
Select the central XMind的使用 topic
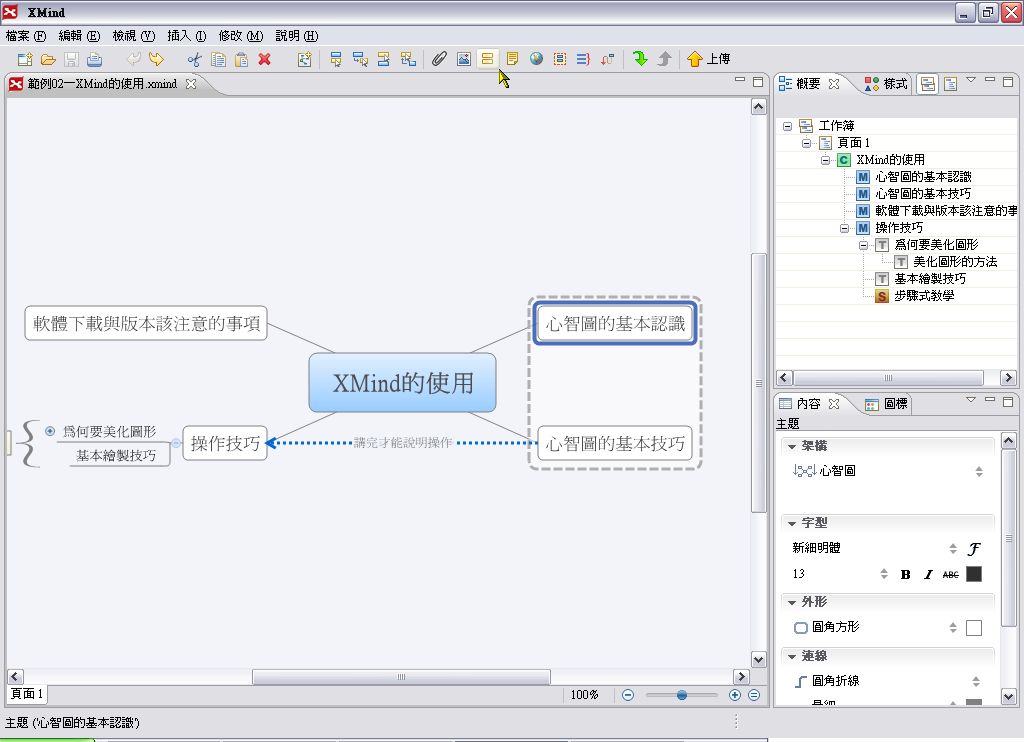click(402, 383)
